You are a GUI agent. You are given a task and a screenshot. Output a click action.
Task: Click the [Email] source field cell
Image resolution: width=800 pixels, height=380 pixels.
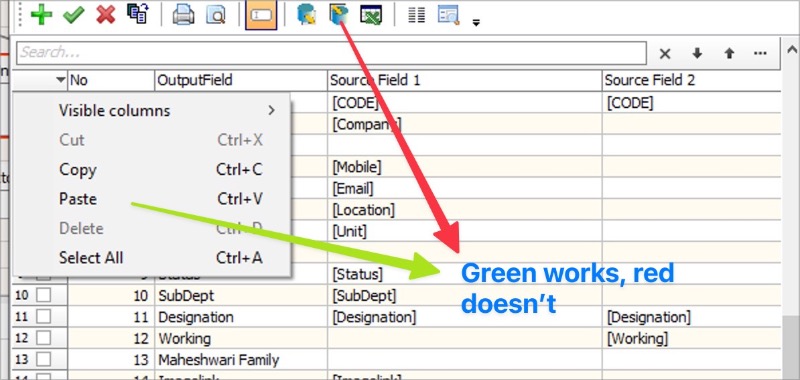(x=464, y=188)
